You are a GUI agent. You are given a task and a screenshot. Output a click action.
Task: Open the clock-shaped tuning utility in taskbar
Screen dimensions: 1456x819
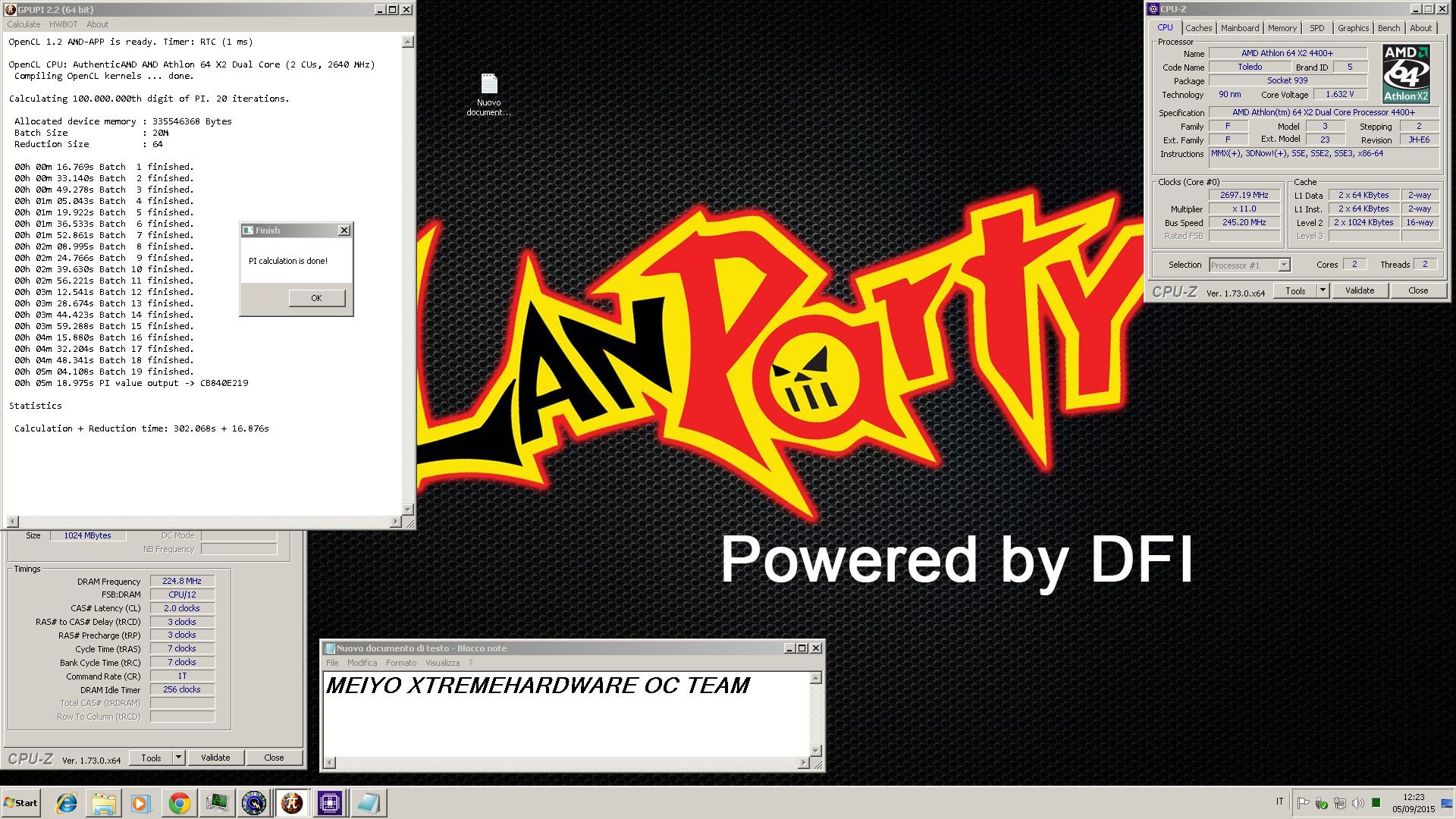254,803
